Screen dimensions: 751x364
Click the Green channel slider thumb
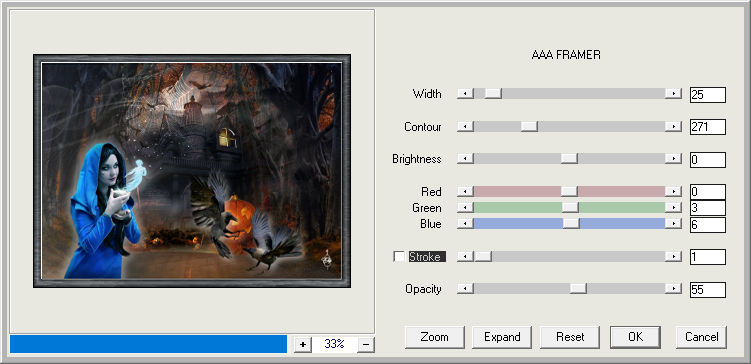pos(570,207)
